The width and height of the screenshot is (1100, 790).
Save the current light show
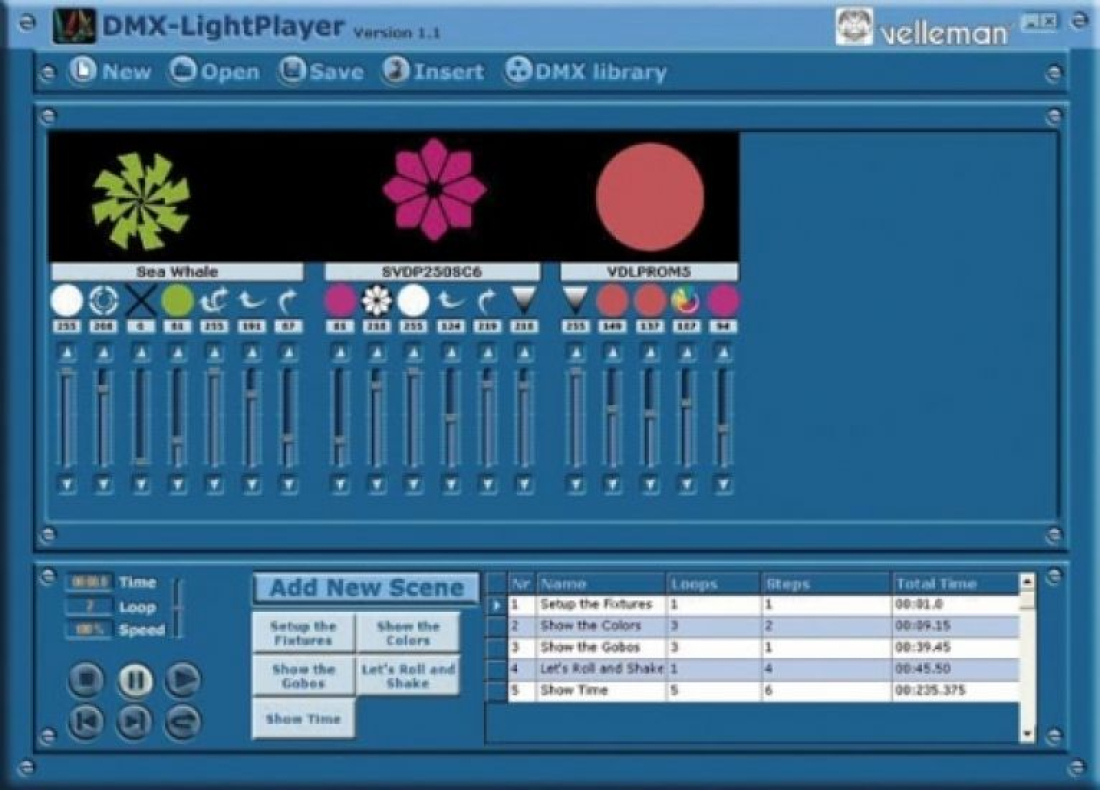click(x=321, y=71)
